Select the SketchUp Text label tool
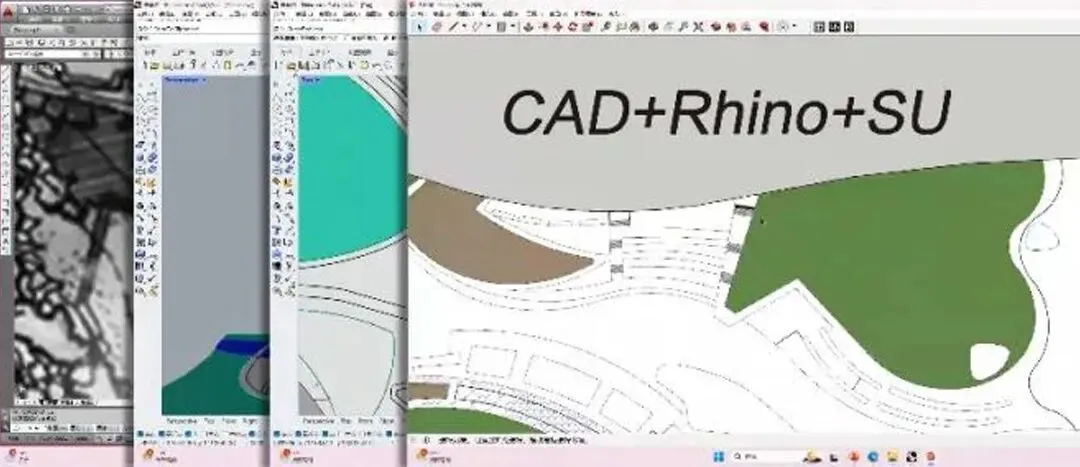Screen dimensions: 1080x467 621,27
